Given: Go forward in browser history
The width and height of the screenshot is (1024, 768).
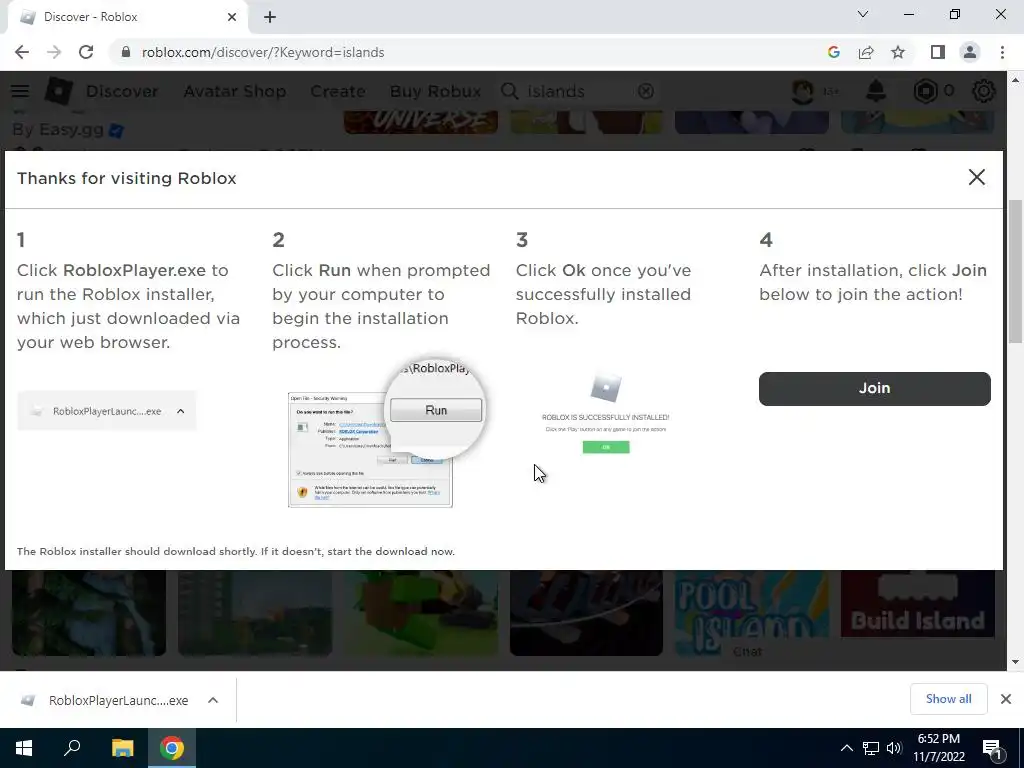Looking at the screenshot, I should (54, 52).
